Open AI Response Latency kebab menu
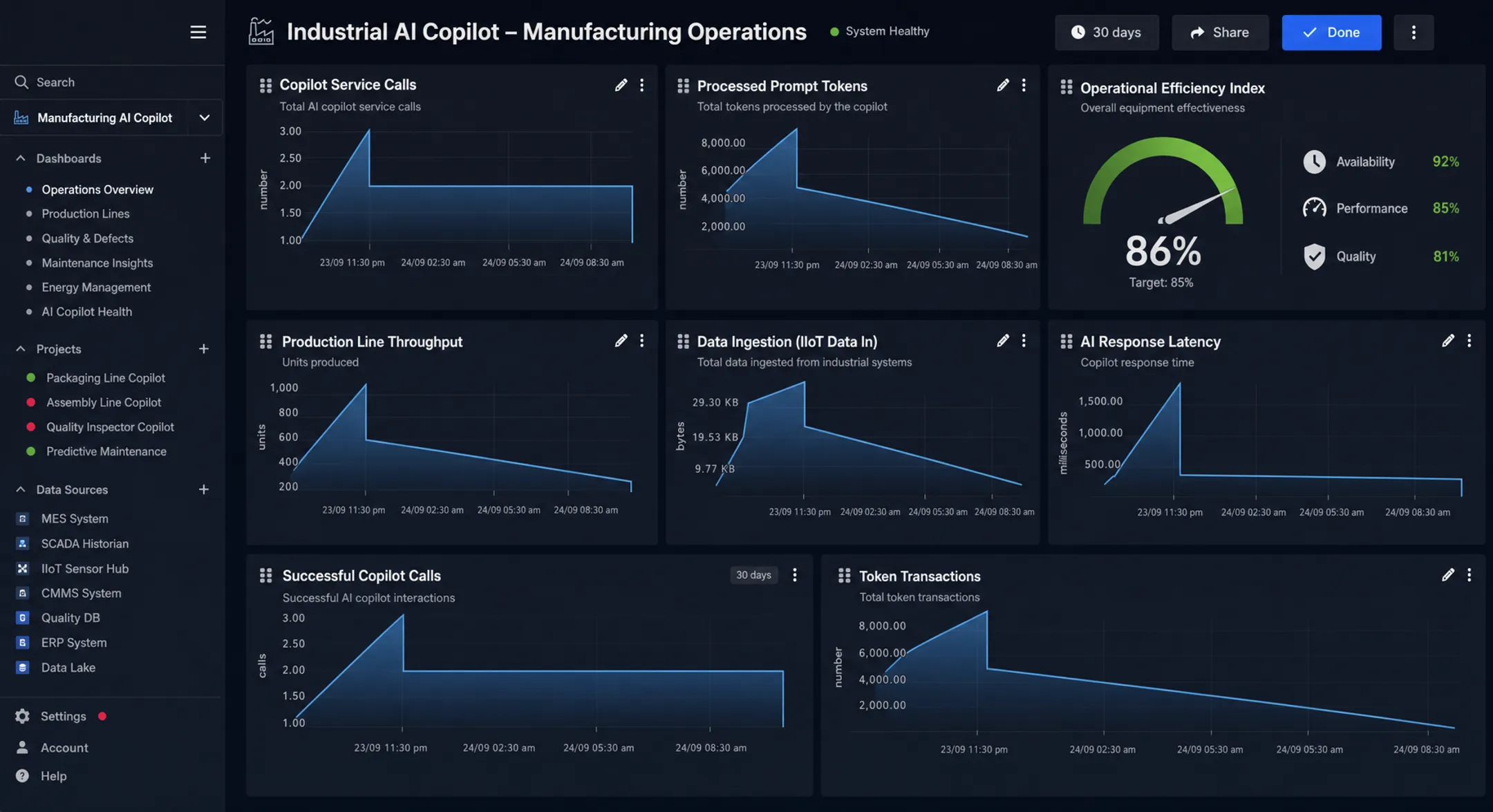Image resolution: width=1493 pixels, height=812 pixels. tap(1469, 341)
